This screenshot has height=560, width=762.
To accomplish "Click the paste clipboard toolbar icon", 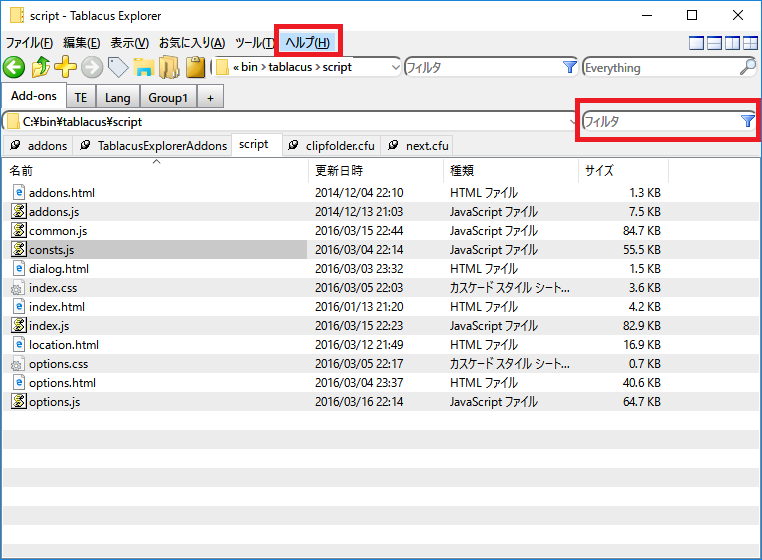I will tap(195, 67).
